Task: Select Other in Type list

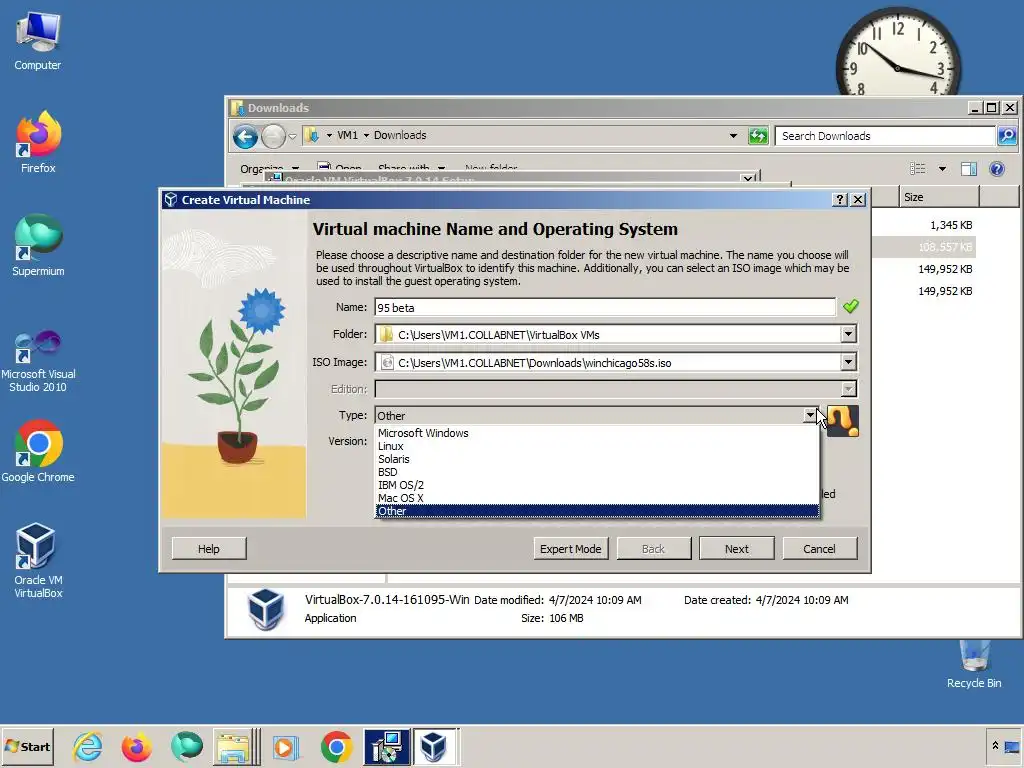Action: (597, 511)
